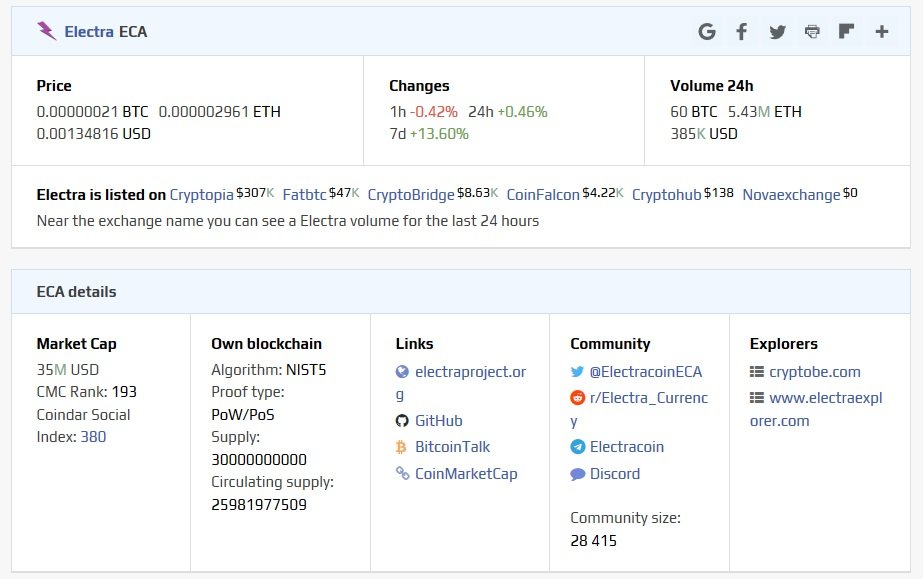The width and height of the screenshot is (923, 579).
Task: Click the 7d +13.60% change
Action: 429,134
